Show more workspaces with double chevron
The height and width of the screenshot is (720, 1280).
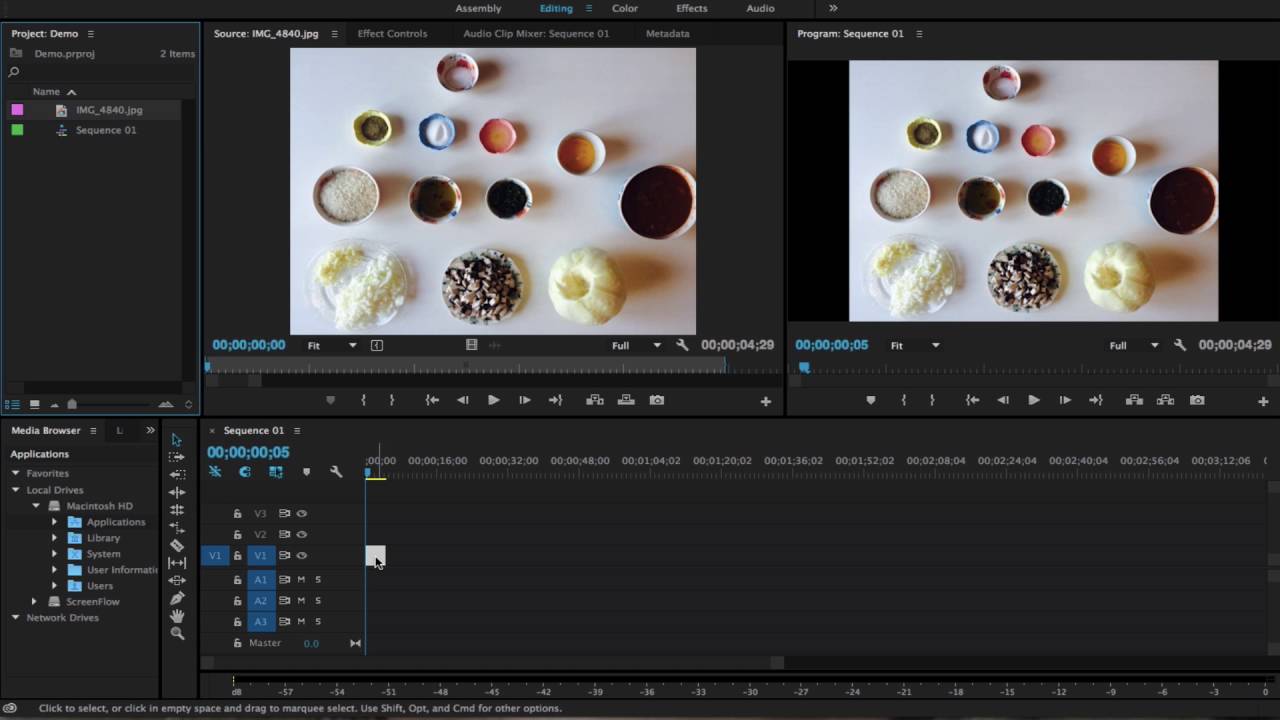833,8
